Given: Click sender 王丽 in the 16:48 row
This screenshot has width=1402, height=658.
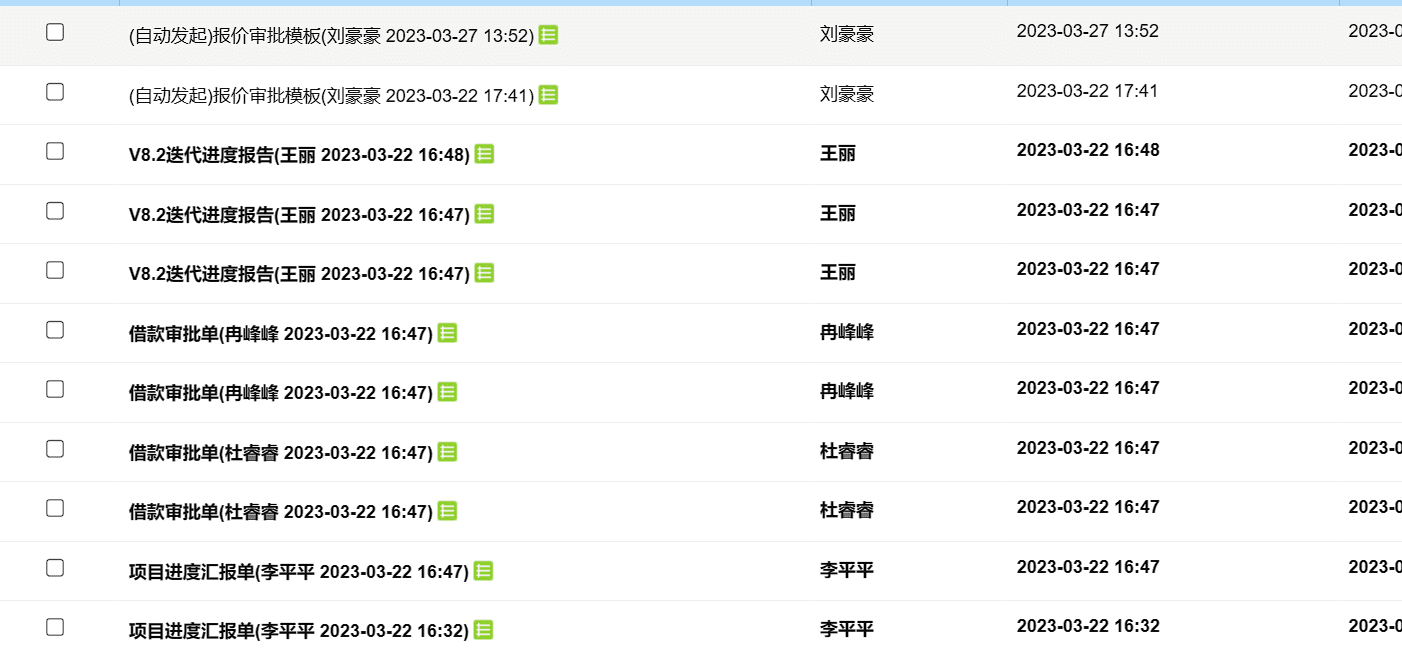Looking at the screenshot, I should pyautogui.click(x=838, y=154).
